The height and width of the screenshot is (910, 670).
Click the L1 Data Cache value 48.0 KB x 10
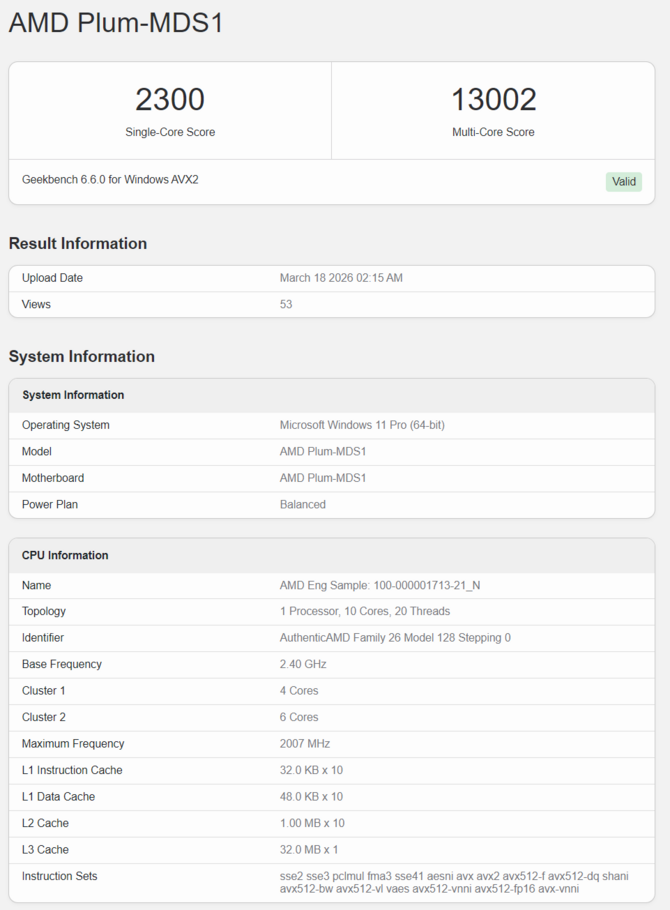click(311, 797)
